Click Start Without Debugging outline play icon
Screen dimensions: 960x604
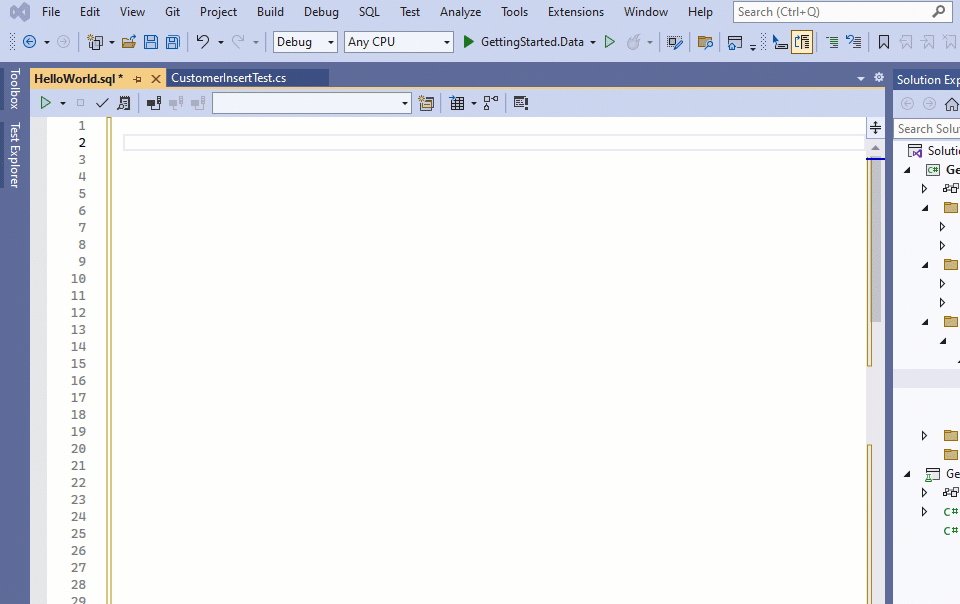(x=610, y=42)
